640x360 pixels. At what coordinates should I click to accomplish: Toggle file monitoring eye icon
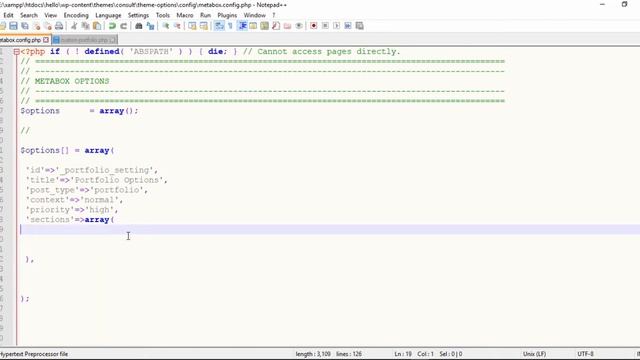[299, 26]
